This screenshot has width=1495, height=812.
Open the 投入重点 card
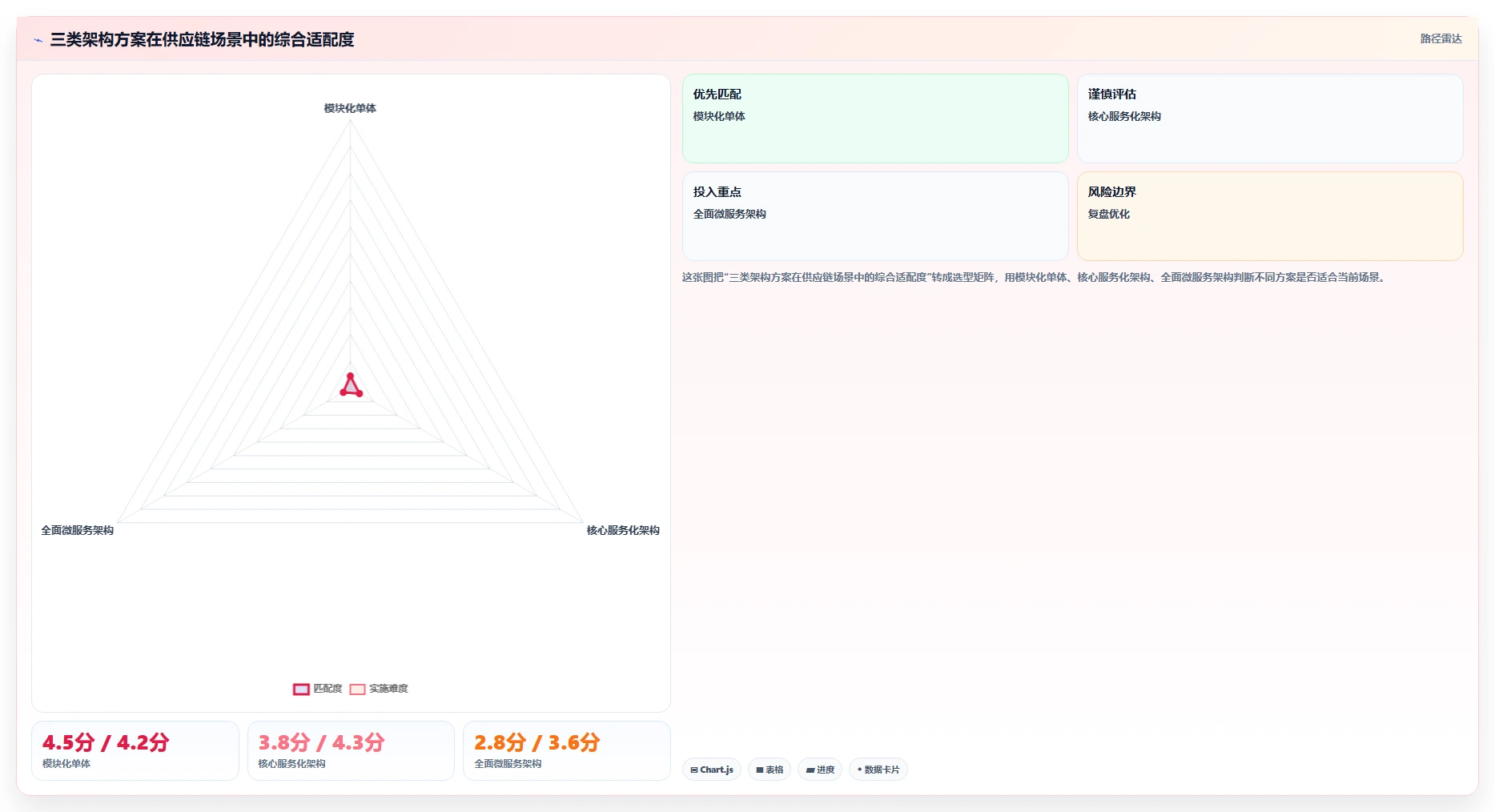tap(875, 216)
